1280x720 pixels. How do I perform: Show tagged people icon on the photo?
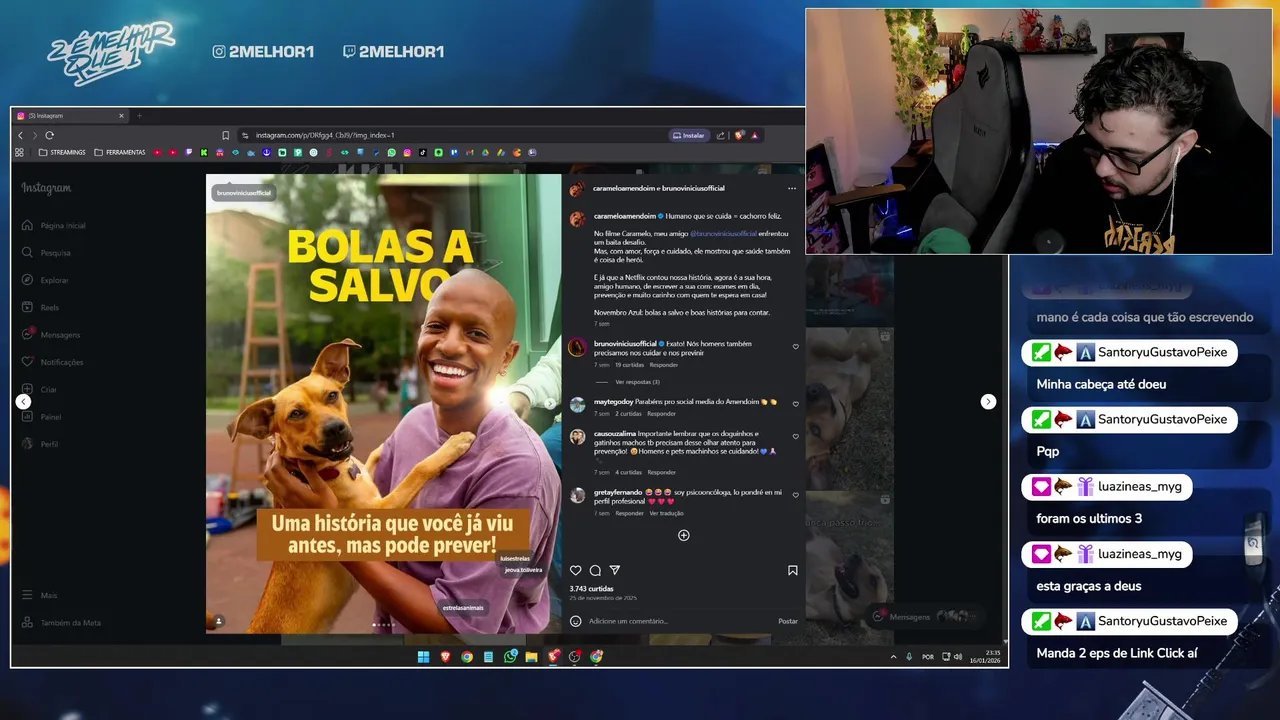[x=219, y=621]
